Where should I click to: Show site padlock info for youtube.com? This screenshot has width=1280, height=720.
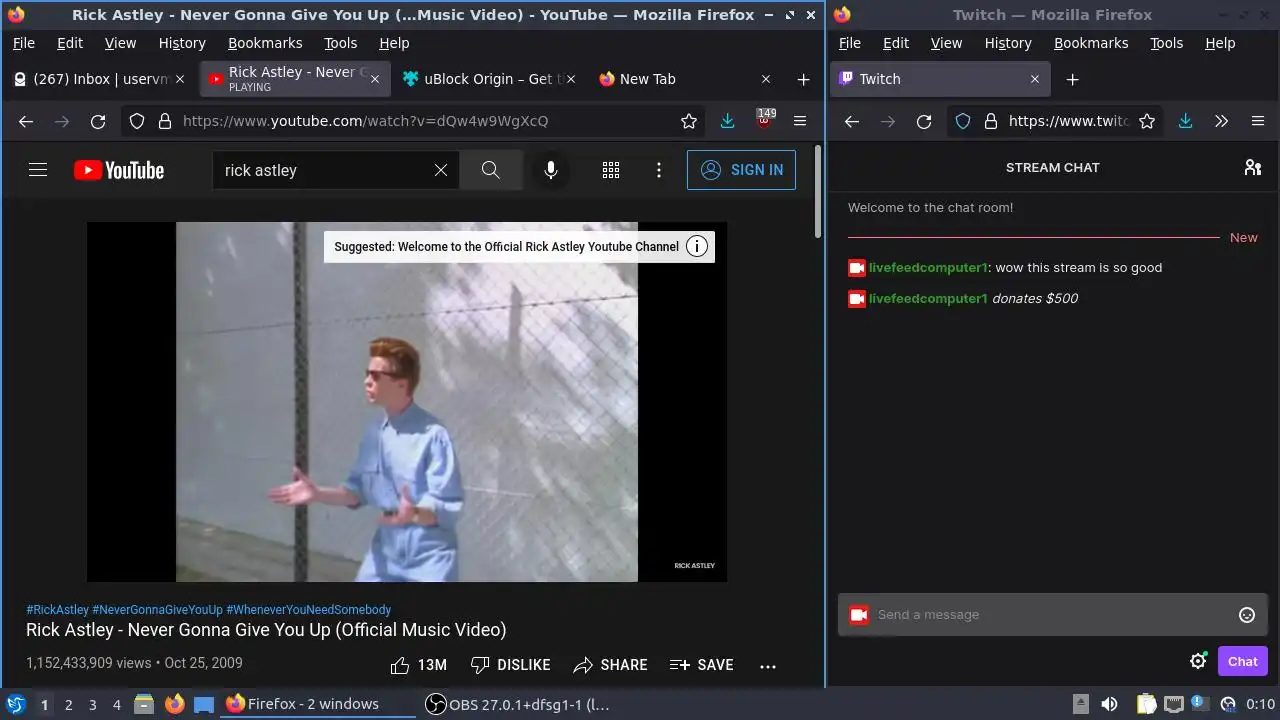[165, 121]
